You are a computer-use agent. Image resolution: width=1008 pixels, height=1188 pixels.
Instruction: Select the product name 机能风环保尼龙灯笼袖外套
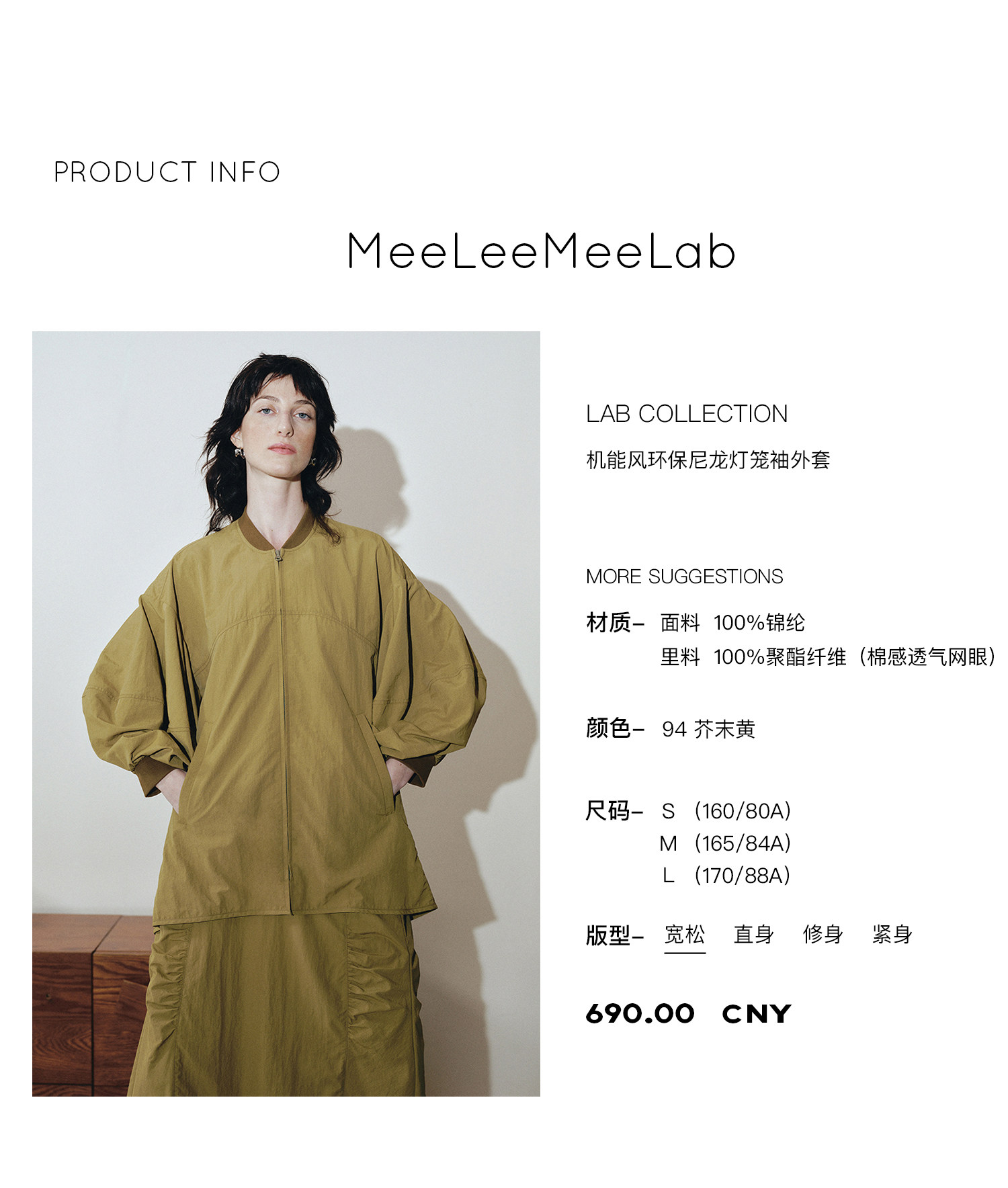click(x=708, y=460)
